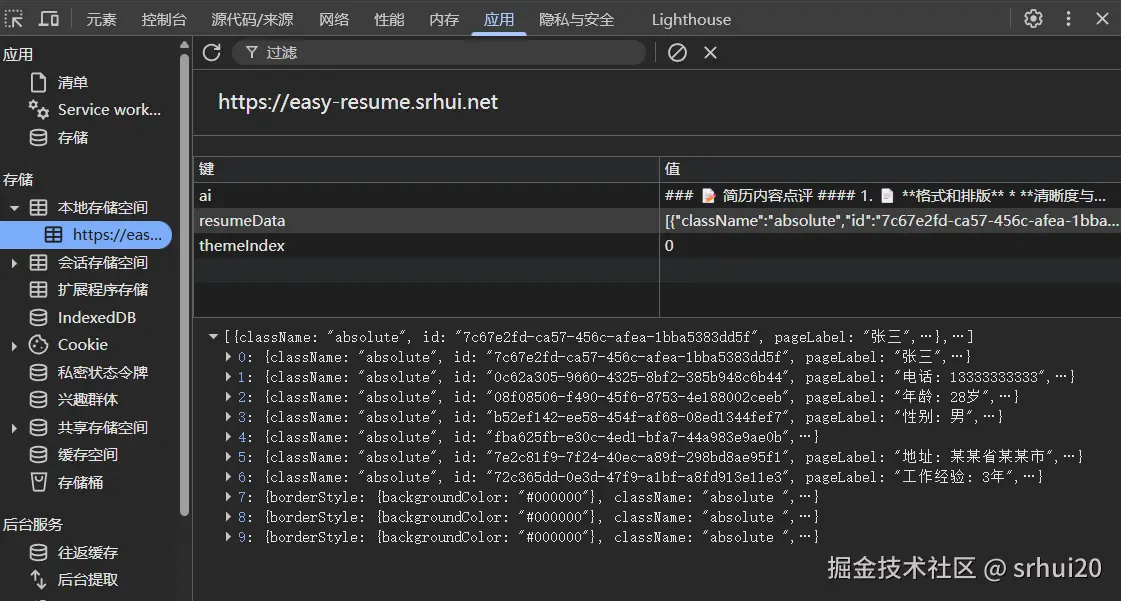Image resolution: width=1121 pixels, height=601 pixels.
Task: Select 共享存储空间 item
Action: (x=102, y=427)
